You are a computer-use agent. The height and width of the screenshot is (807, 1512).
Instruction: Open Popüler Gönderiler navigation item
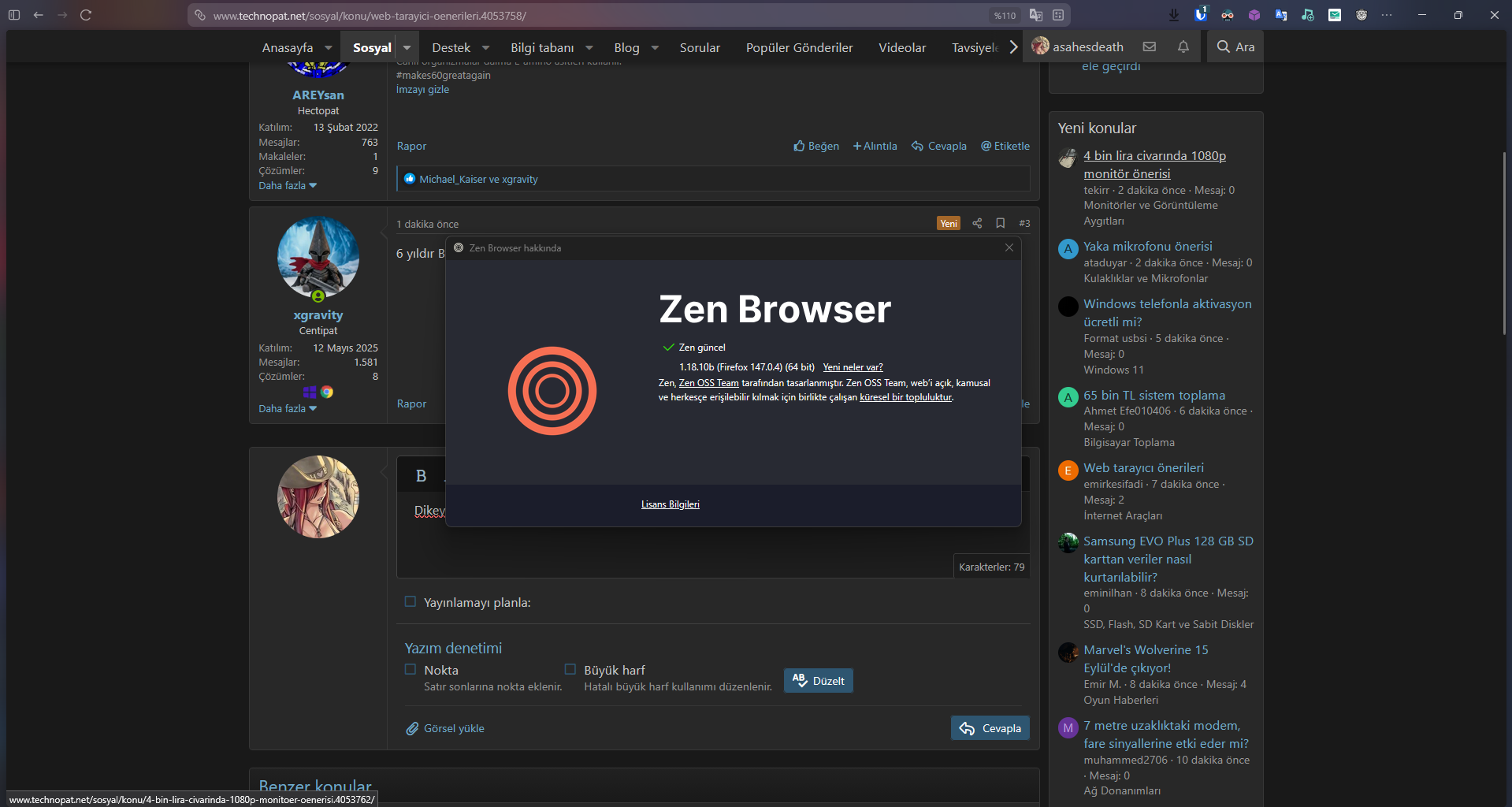point(800,47)
